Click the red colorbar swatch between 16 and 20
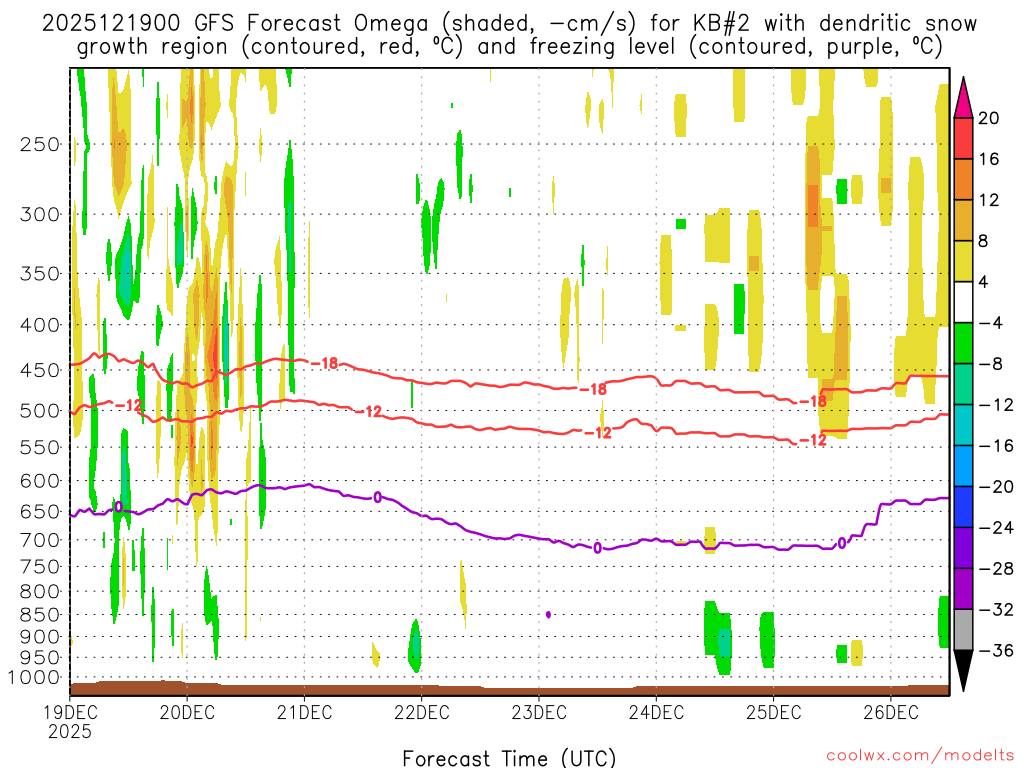This screenshot has height=768, width=1024. pyautogui.click(x=963, y=138)
